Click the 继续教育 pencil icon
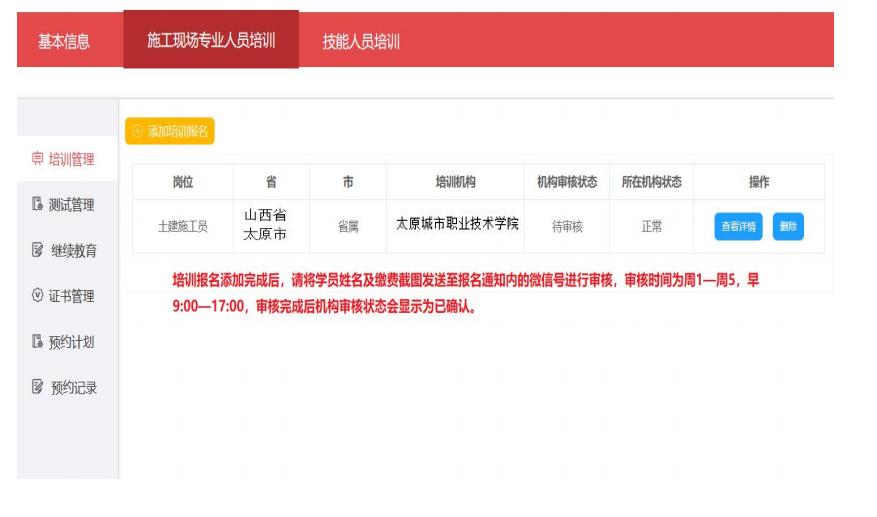The image size is (877, 517). (37, 250)
